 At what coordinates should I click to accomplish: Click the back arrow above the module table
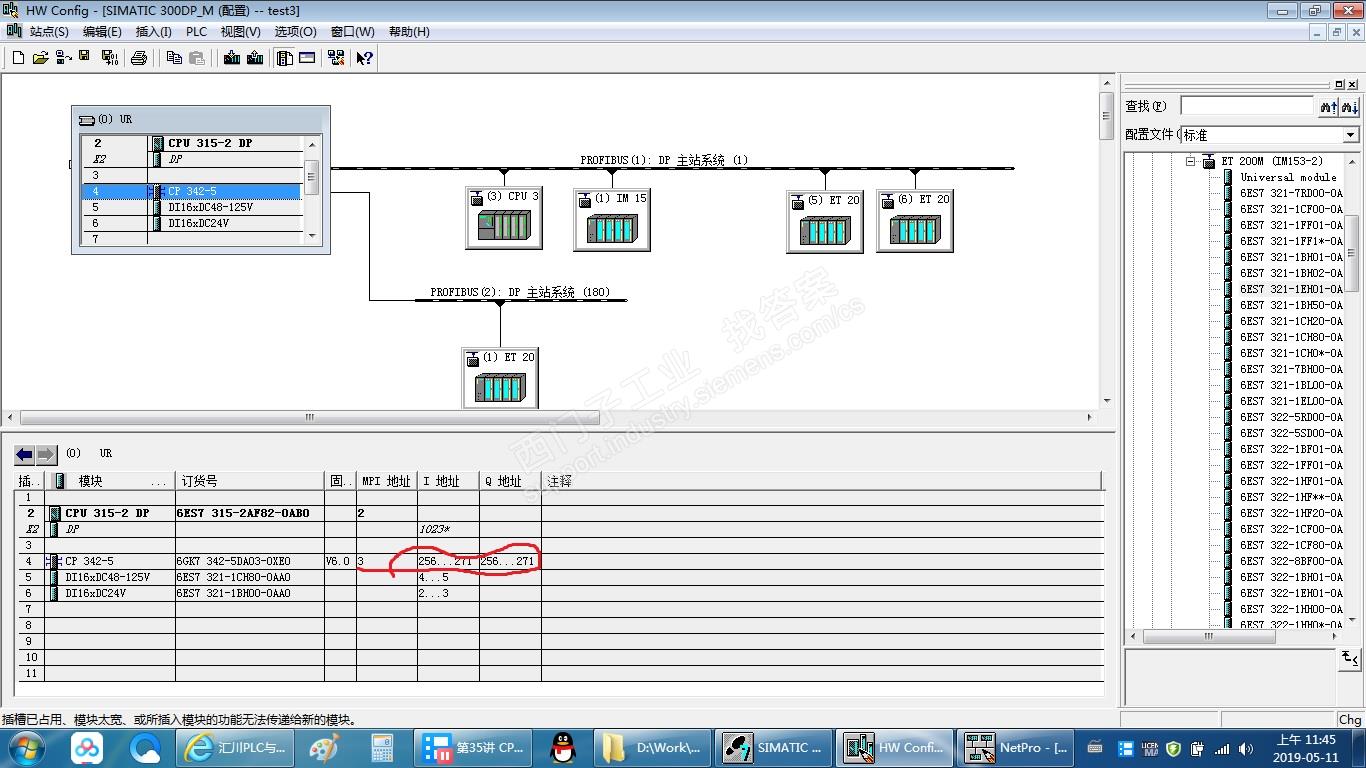pos(25,454)
